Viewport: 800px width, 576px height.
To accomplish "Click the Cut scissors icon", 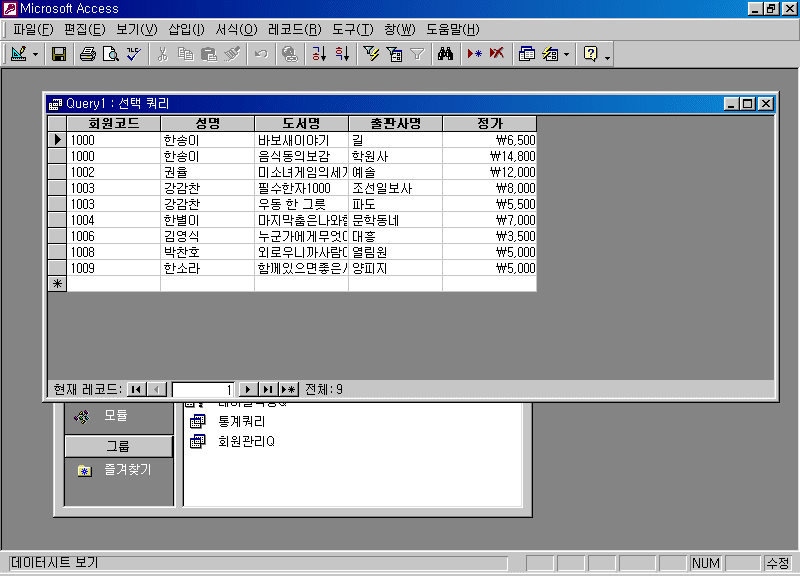I will tap(163, 54).
